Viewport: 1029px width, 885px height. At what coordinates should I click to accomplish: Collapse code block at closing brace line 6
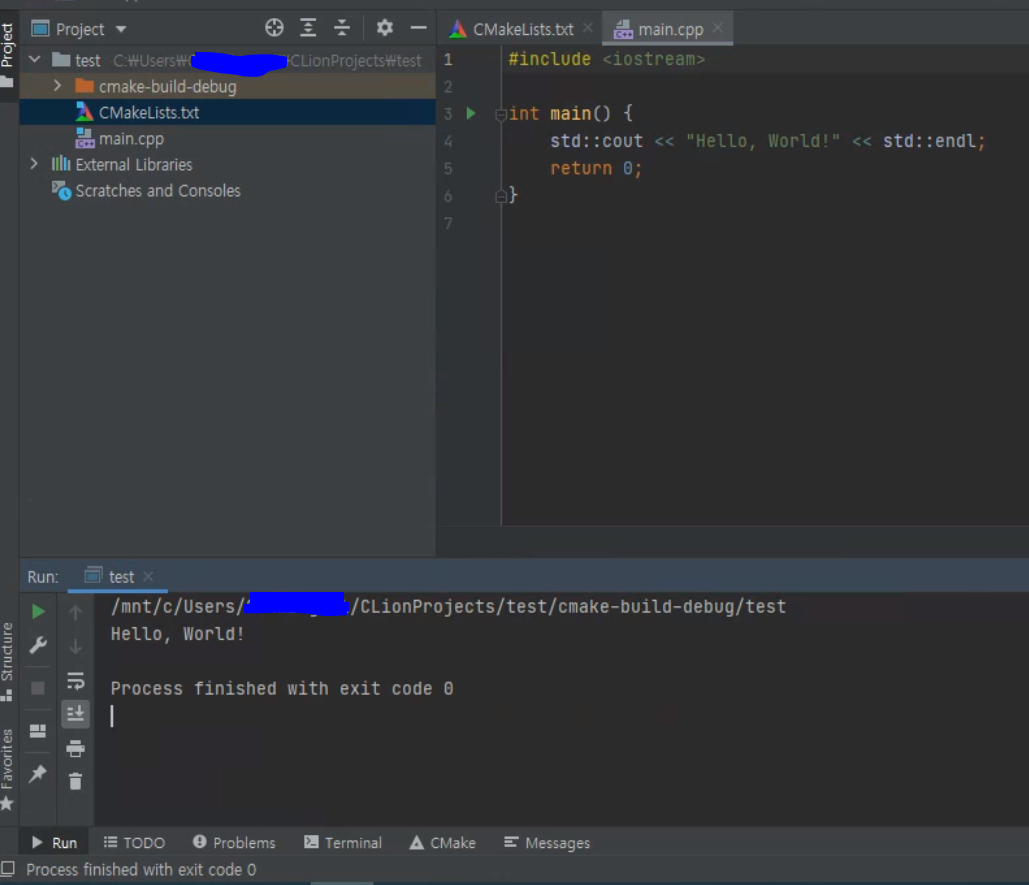click(x=502, y=195)
